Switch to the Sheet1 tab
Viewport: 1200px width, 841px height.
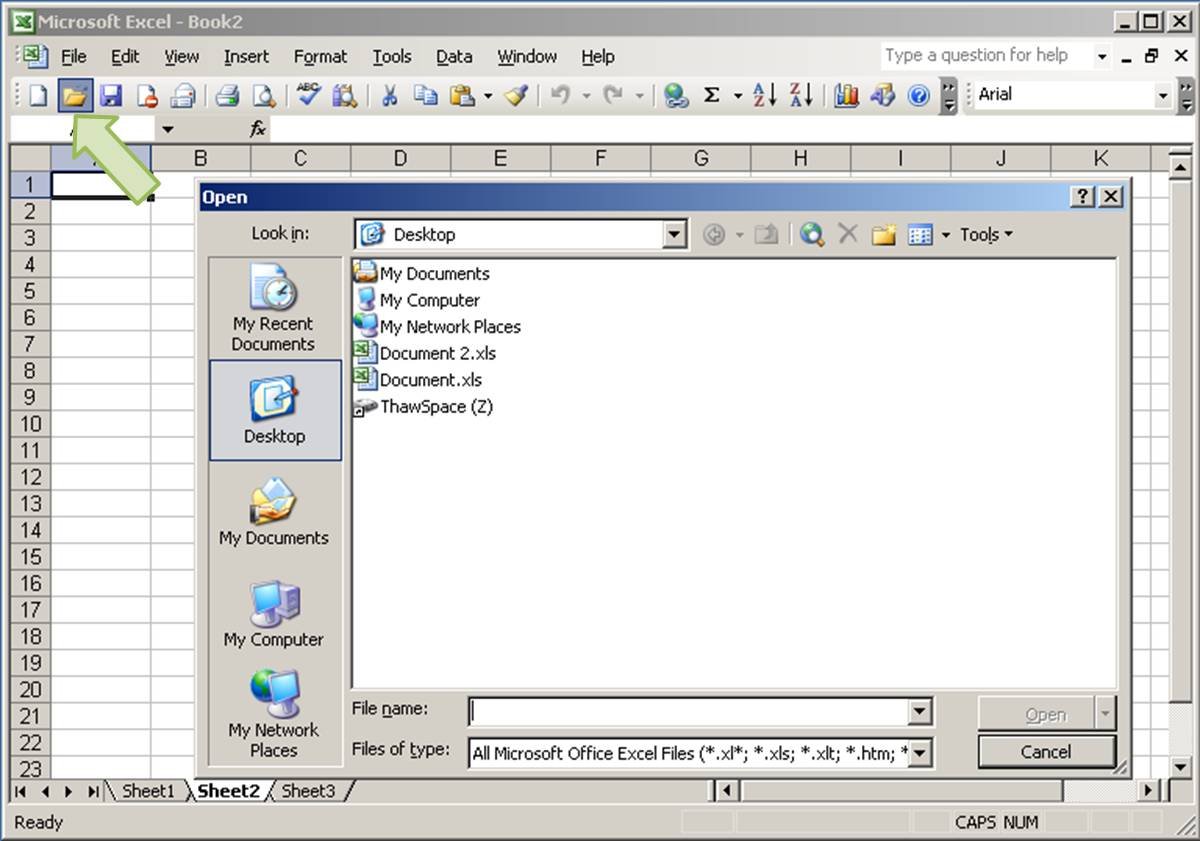point(148,791)
